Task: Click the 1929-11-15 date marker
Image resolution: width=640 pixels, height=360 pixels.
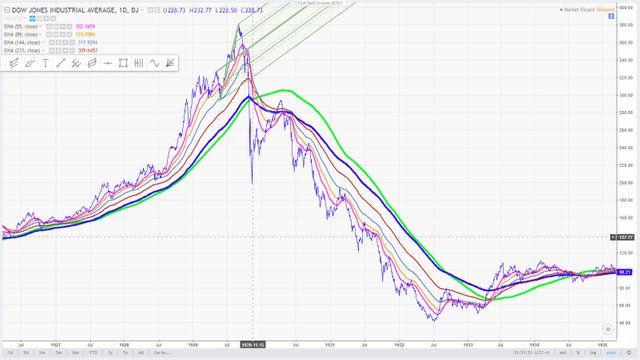Action: 253,345
